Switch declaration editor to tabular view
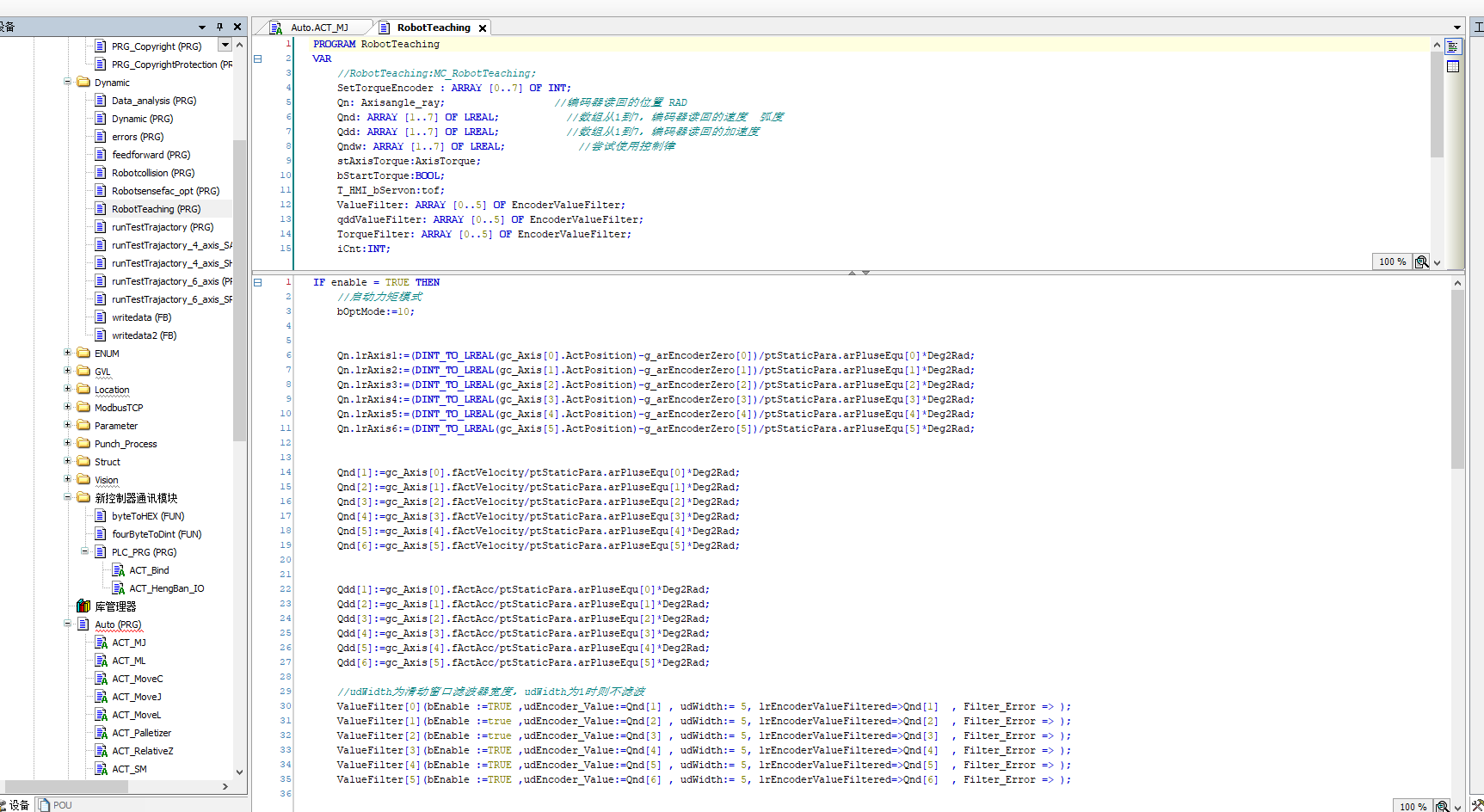The width and height of the screenshot is (1484, 812). pos(1453,66)
